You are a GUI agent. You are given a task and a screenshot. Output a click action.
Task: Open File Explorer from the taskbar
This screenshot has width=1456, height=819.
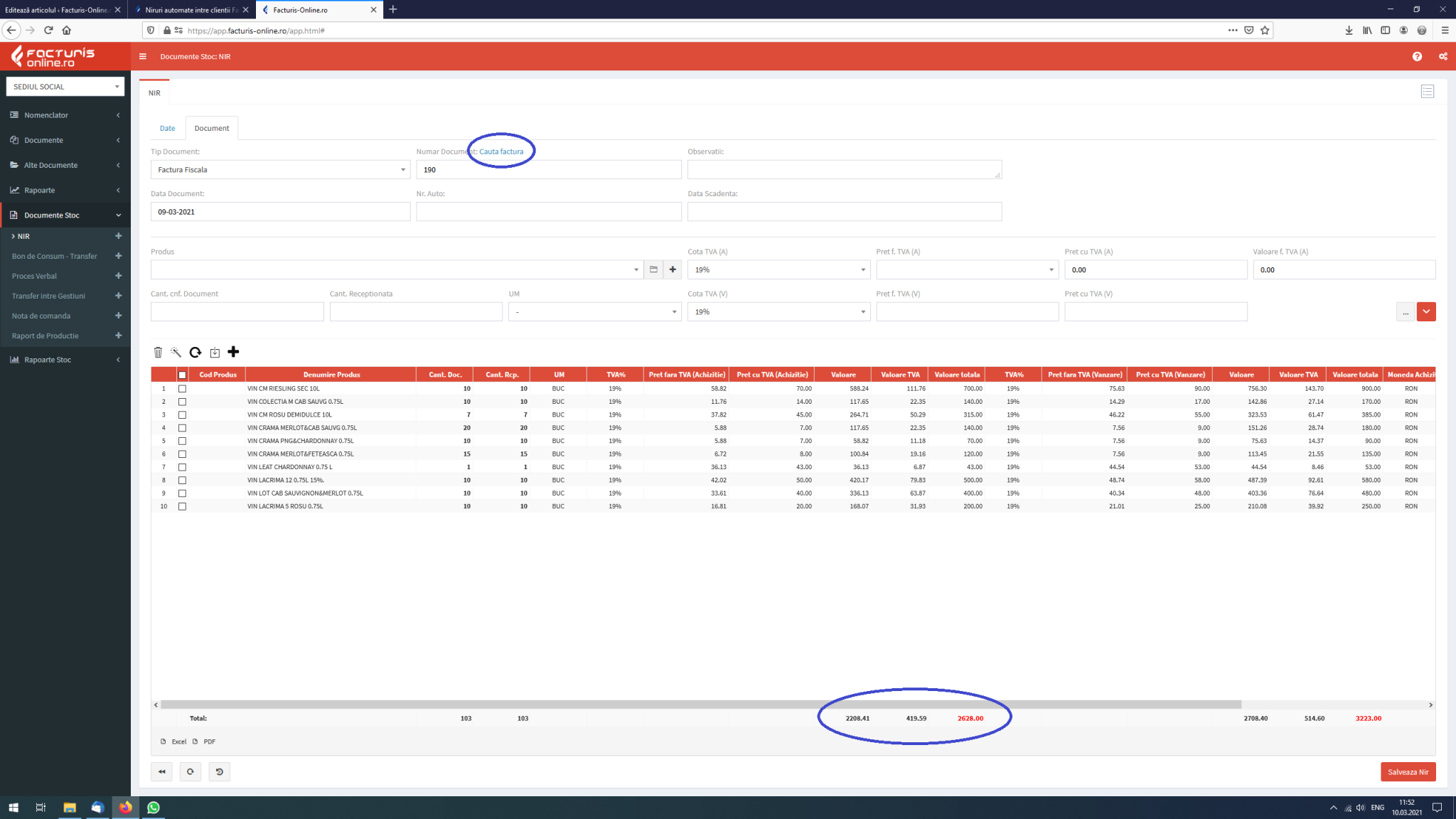(x=70, y=808)
